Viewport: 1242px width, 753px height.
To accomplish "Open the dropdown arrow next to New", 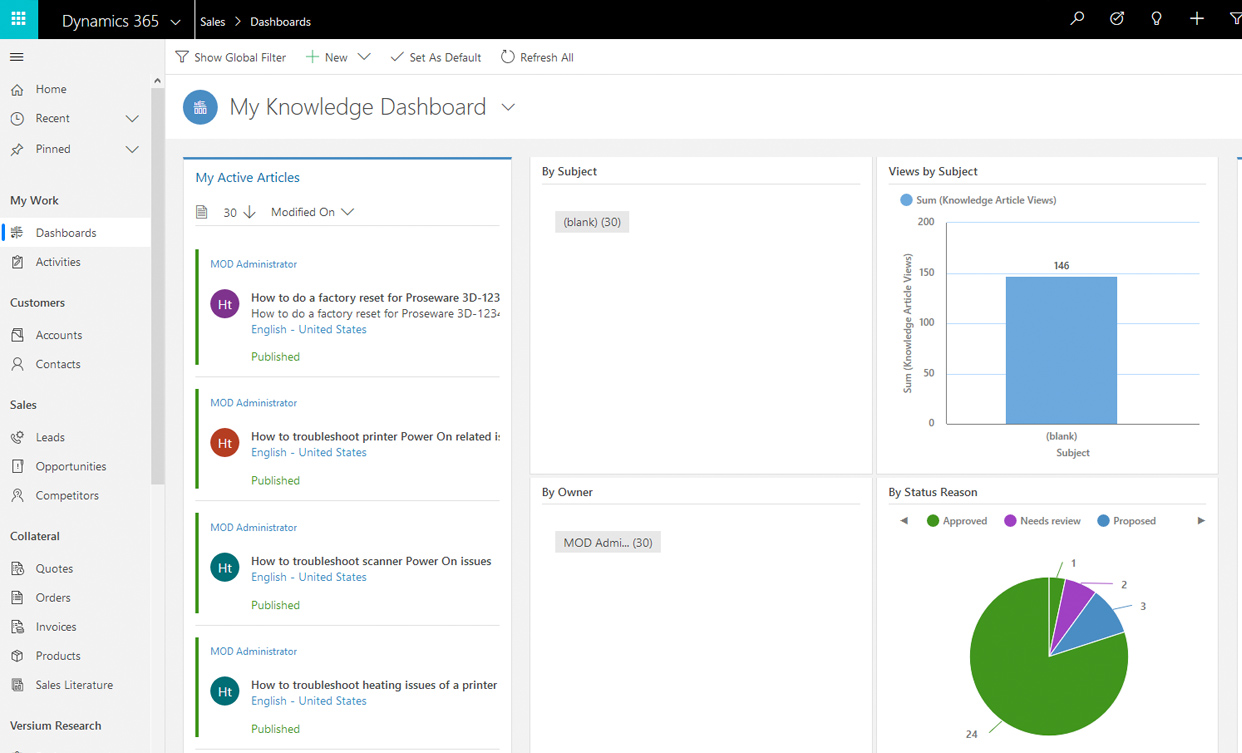I will tap(364, 57).
